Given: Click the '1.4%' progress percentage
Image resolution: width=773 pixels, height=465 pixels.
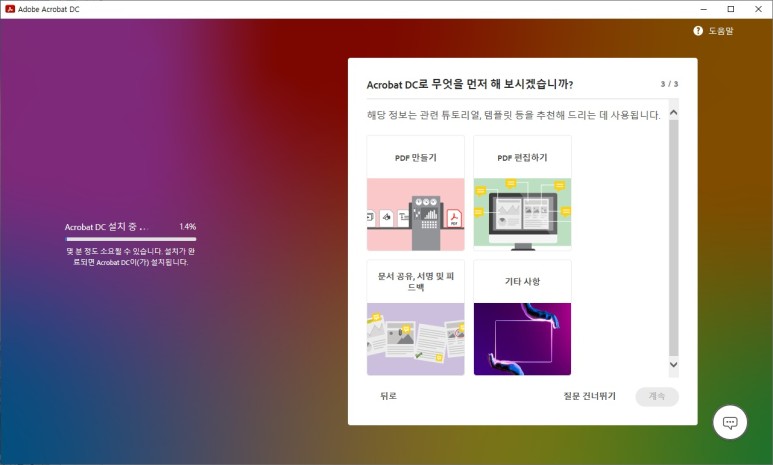Looking at the screenshot, I should (x=187, y=226).
